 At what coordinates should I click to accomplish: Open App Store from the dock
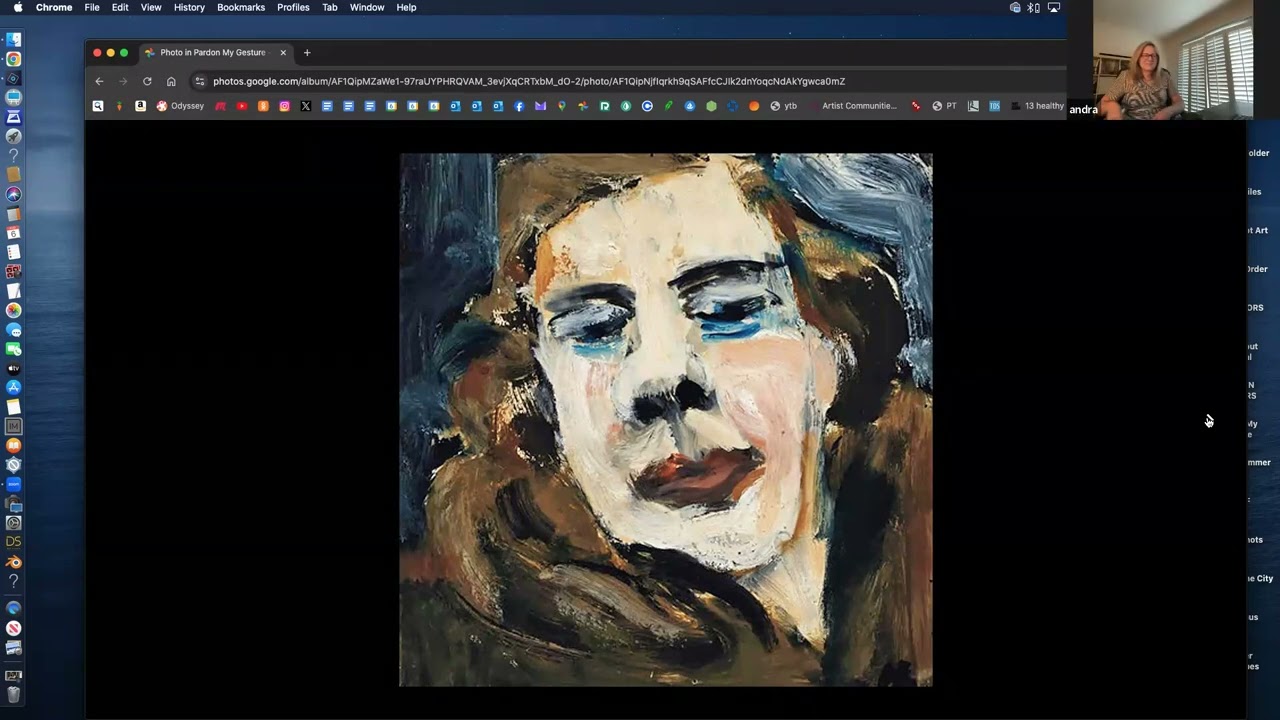pyautogui.click(x=13, y=387)
